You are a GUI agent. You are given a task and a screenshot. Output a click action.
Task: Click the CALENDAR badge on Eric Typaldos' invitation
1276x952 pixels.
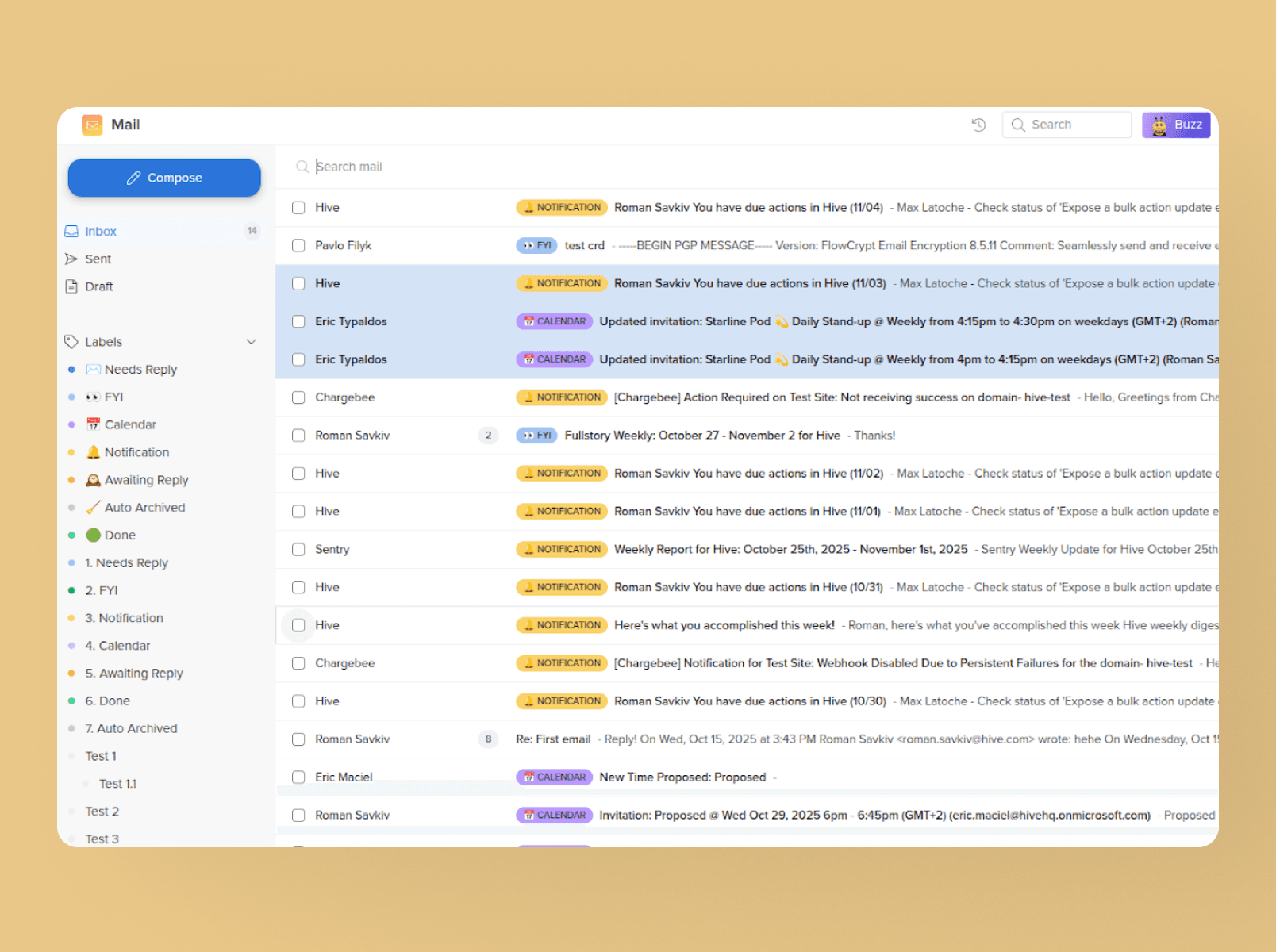click(x=554, y=321)
